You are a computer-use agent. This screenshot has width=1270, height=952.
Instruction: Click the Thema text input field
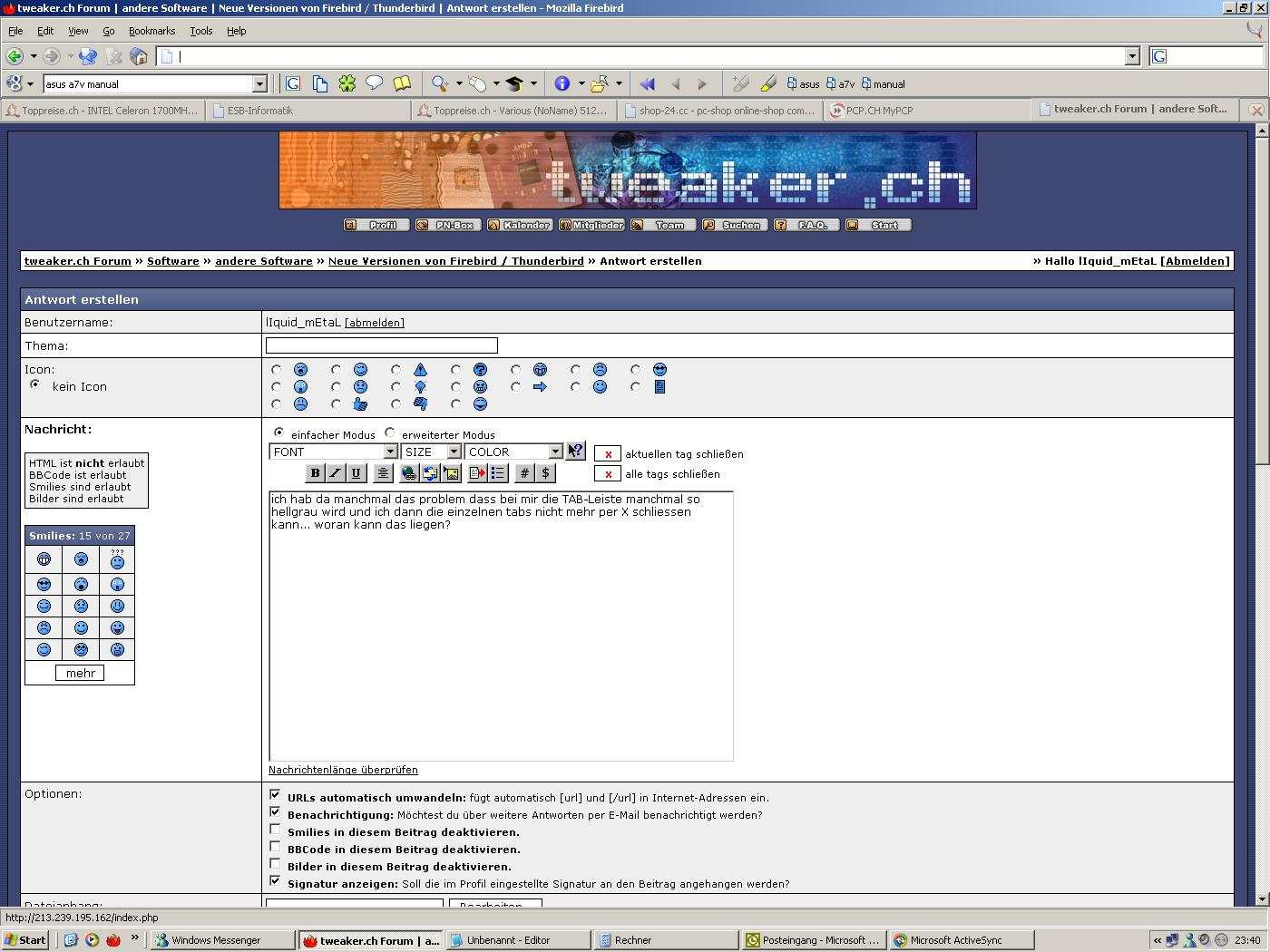pyautogui.click(x=381, y=345)
